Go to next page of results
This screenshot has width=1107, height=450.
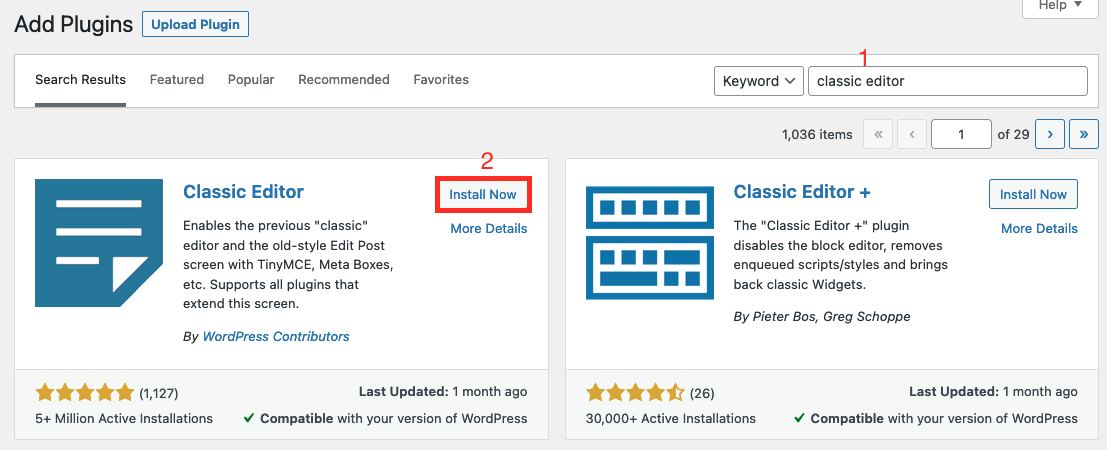1050,134
